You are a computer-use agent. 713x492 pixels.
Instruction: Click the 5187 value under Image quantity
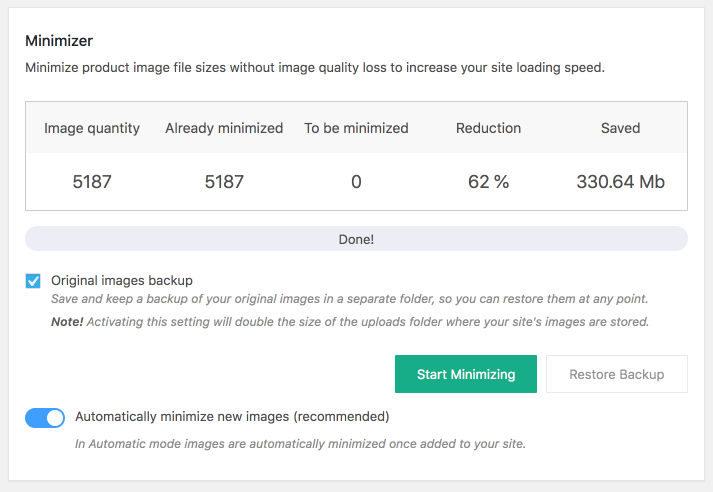coord(92,182)
